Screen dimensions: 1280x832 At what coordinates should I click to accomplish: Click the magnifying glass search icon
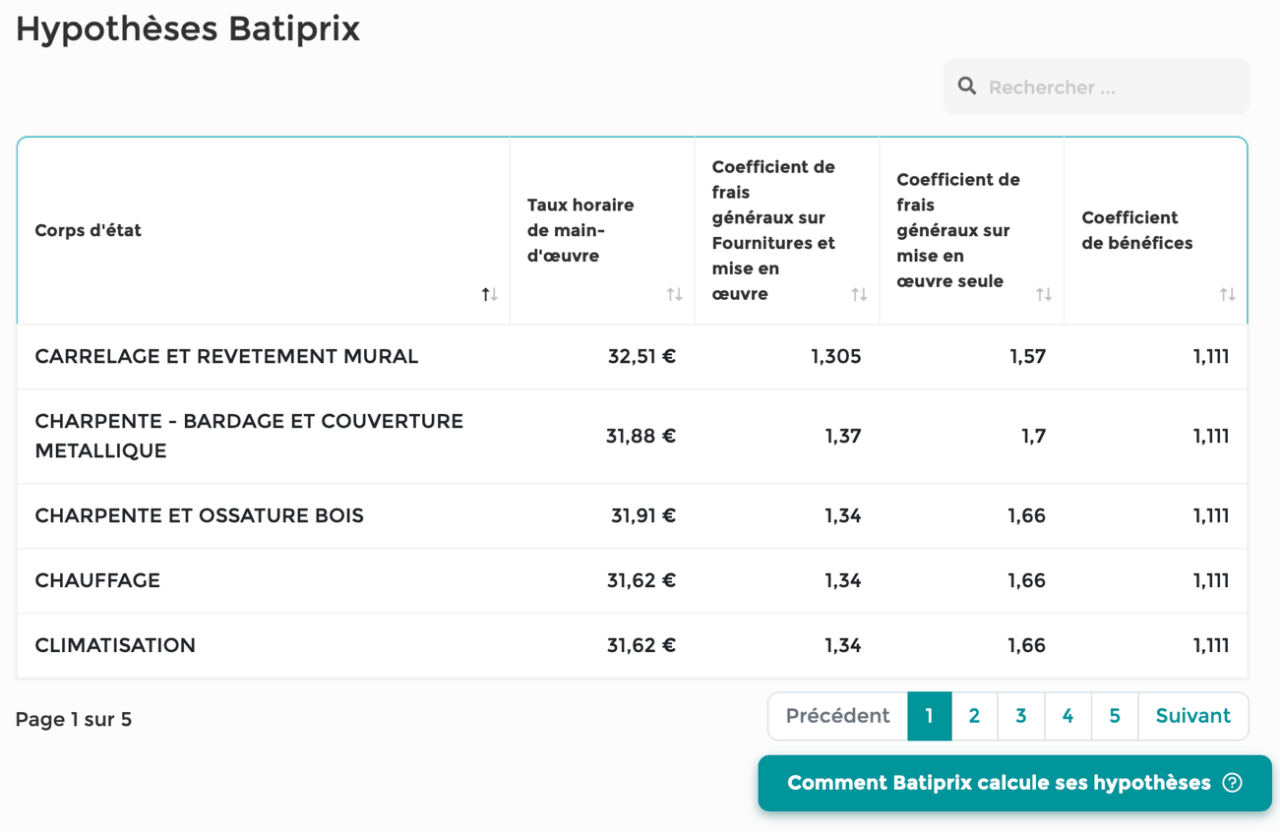[x=966, y=85]
